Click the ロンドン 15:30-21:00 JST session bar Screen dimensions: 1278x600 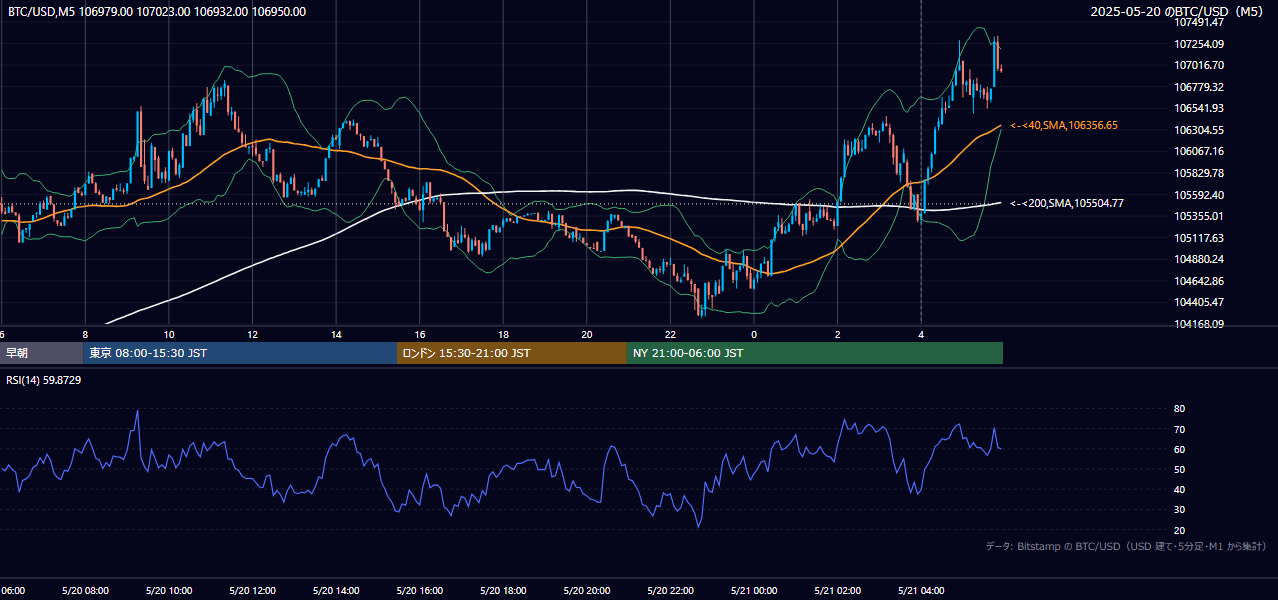[x=512, y=353]
